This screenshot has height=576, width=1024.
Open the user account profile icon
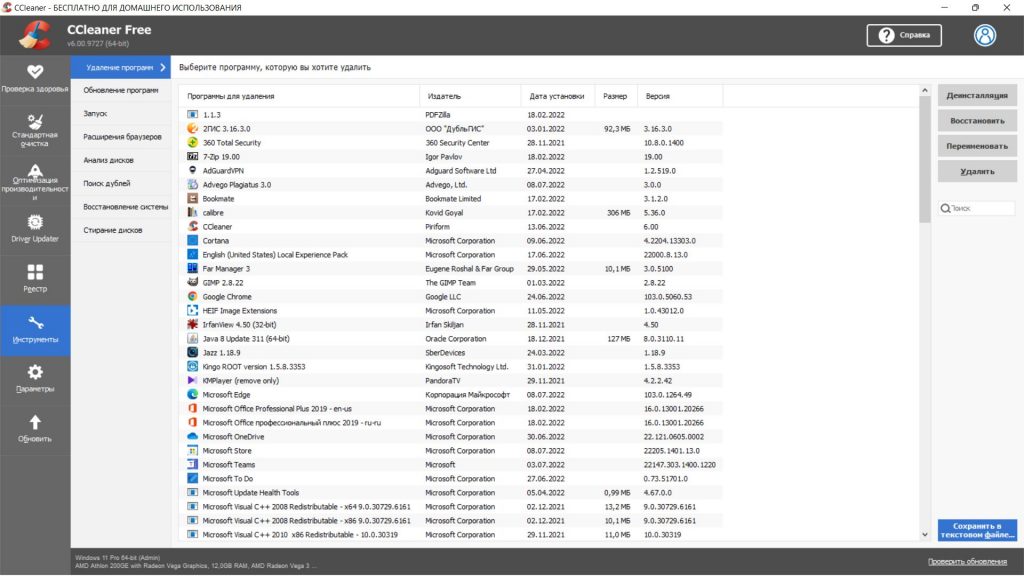[985, 35]
